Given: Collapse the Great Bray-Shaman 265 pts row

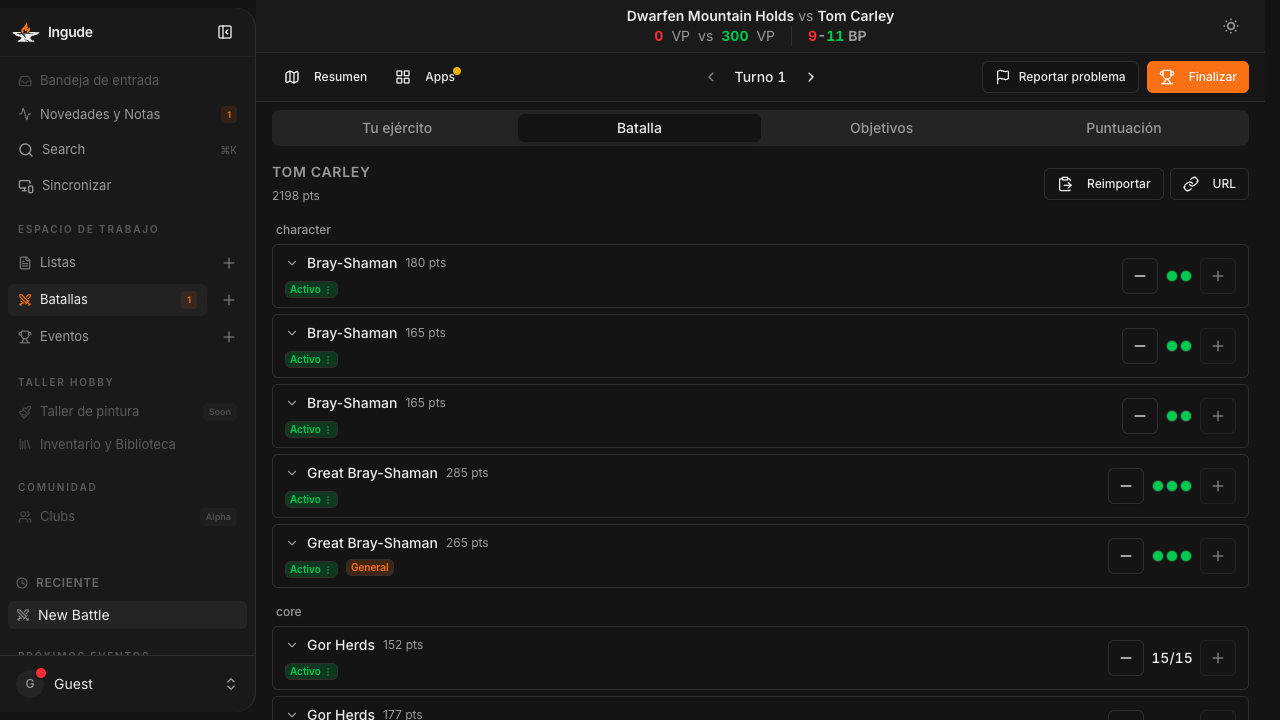Looking at the screenshot, I should click(292, 543).
